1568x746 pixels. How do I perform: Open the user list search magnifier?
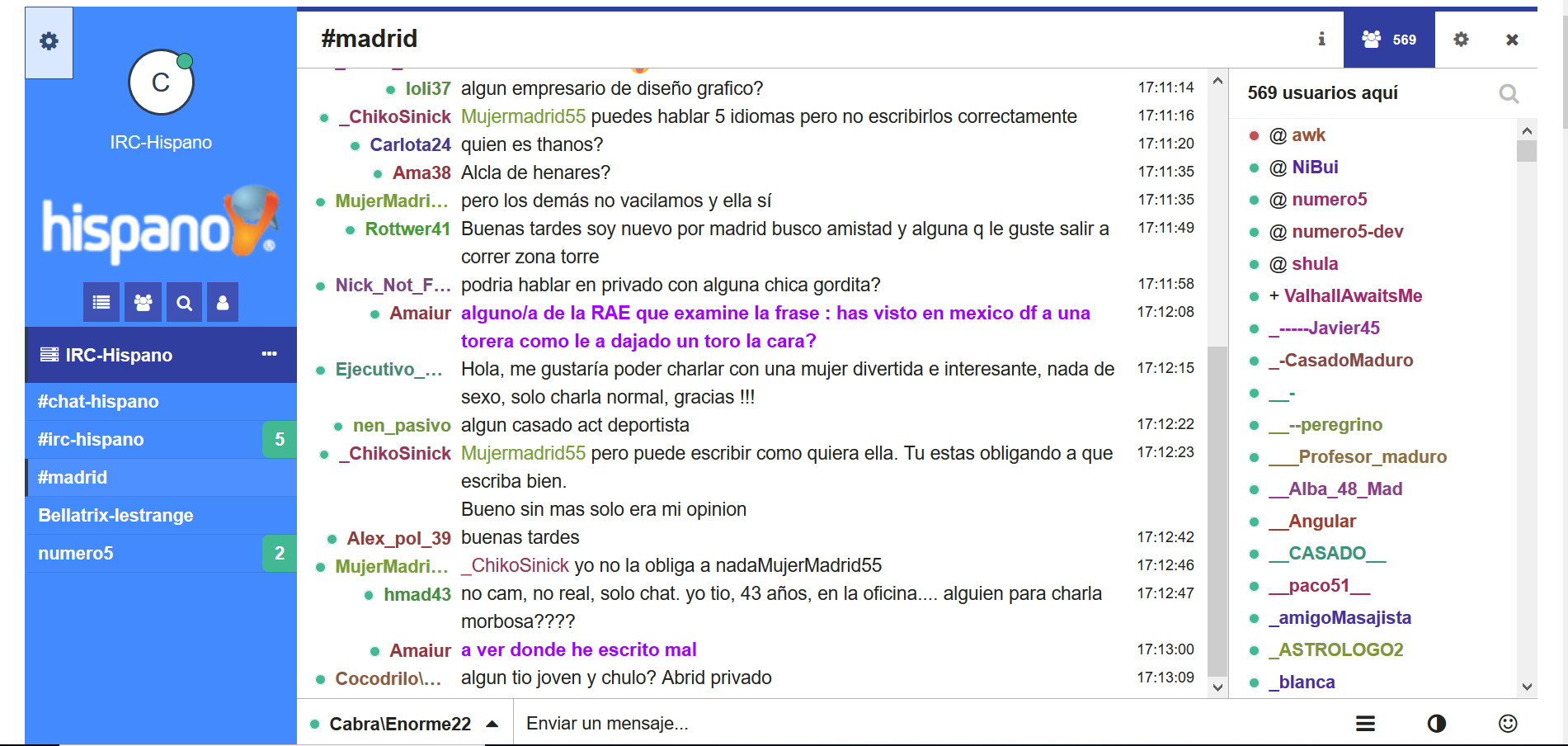click(1509, 93)
